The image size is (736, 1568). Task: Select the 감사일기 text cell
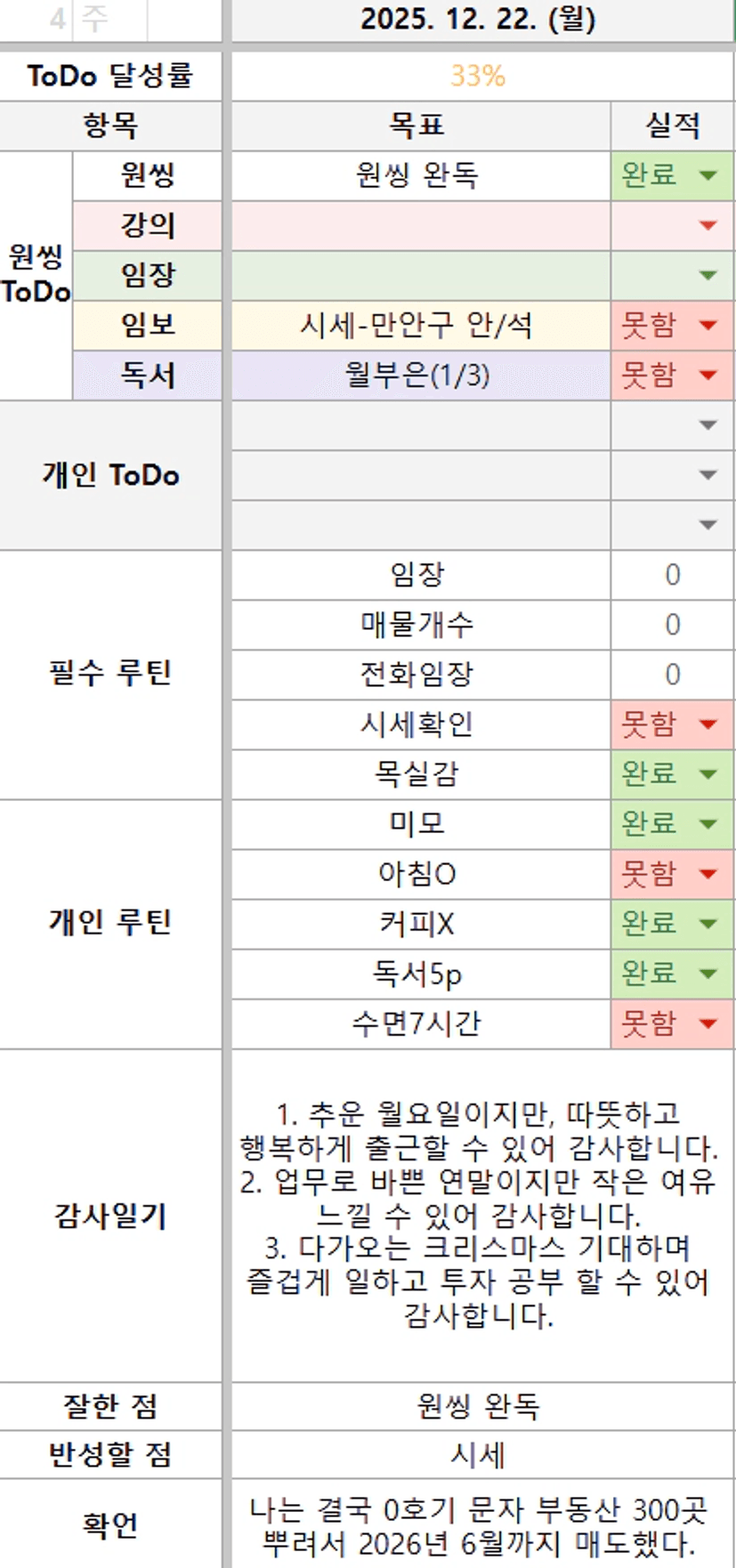tap(479, 1215)
